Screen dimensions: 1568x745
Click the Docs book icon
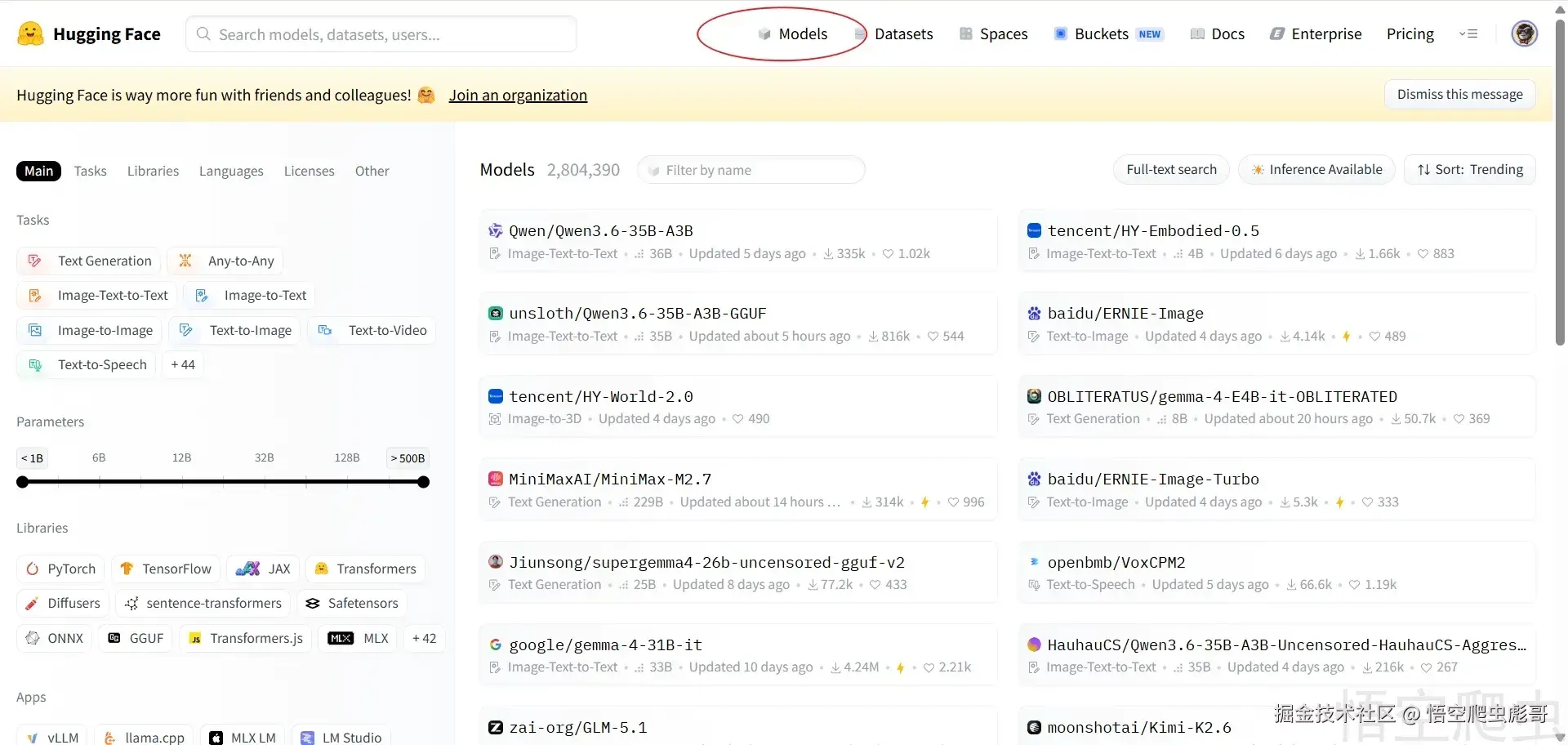click(1197, 33)
